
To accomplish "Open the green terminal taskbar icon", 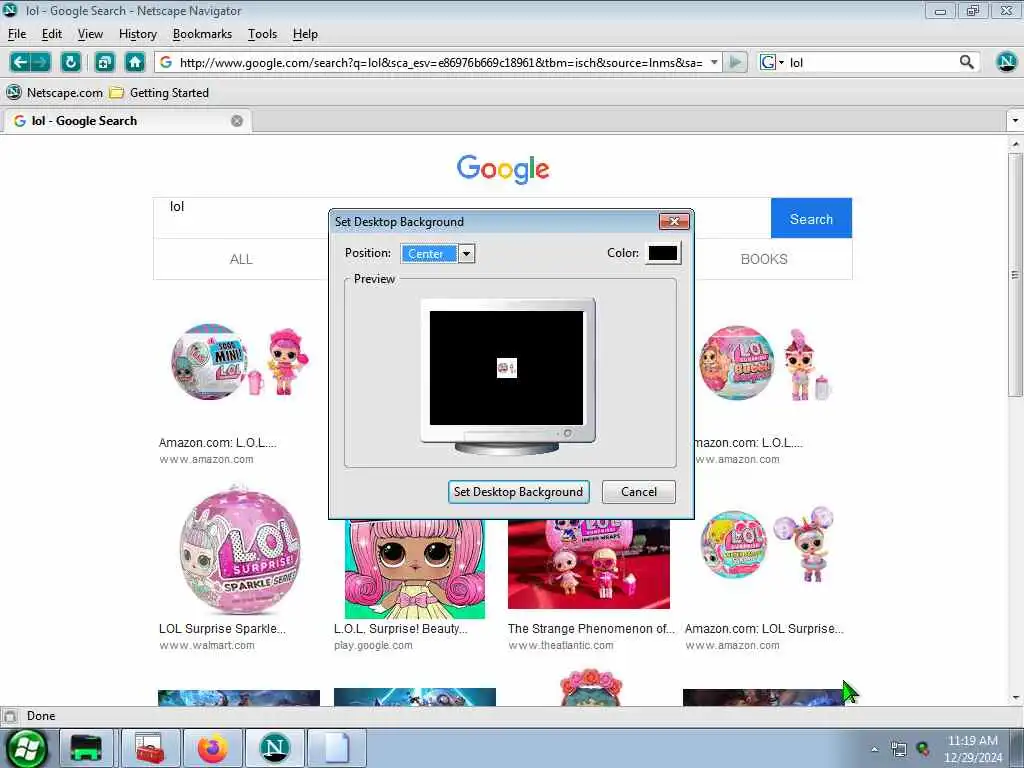I will (x=86, y=748).
